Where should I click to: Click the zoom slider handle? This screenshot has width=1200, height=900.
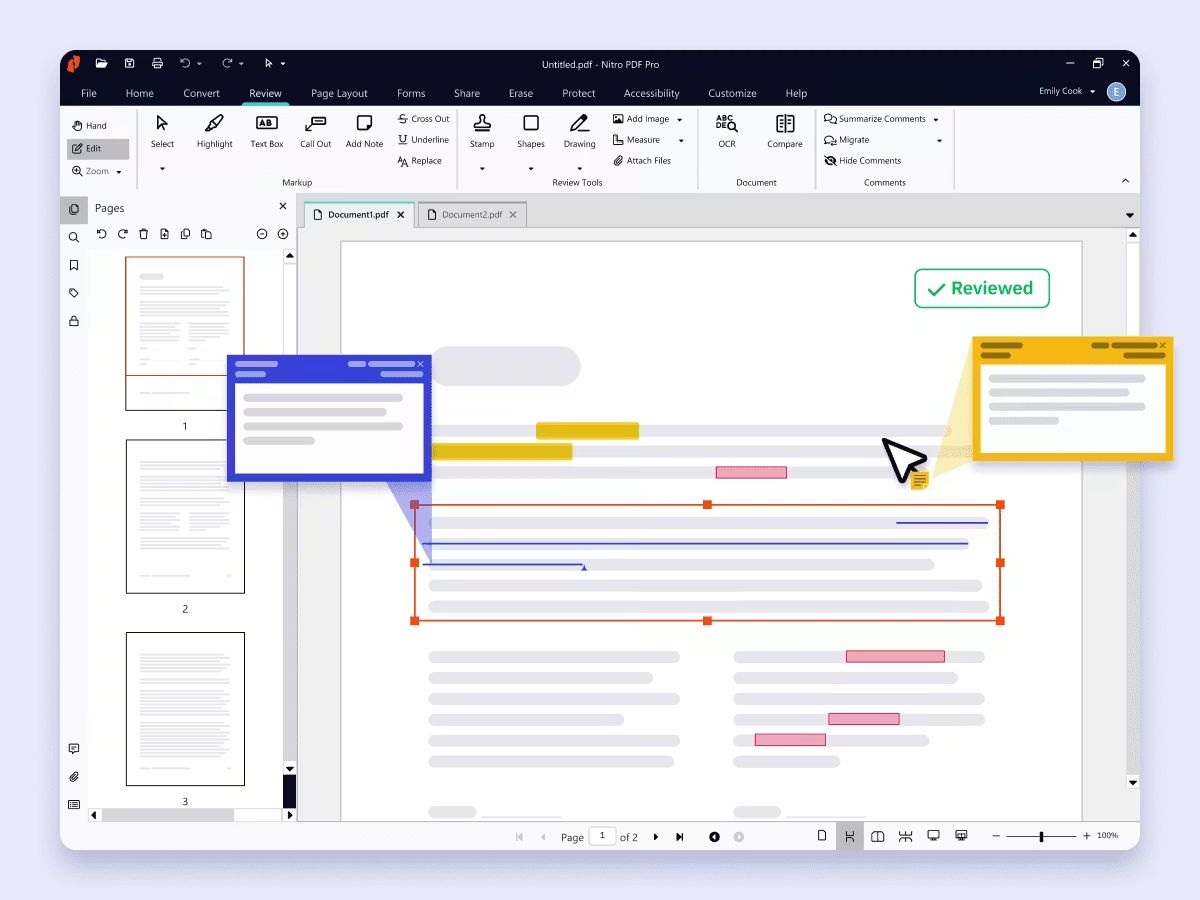[1041, 836]
